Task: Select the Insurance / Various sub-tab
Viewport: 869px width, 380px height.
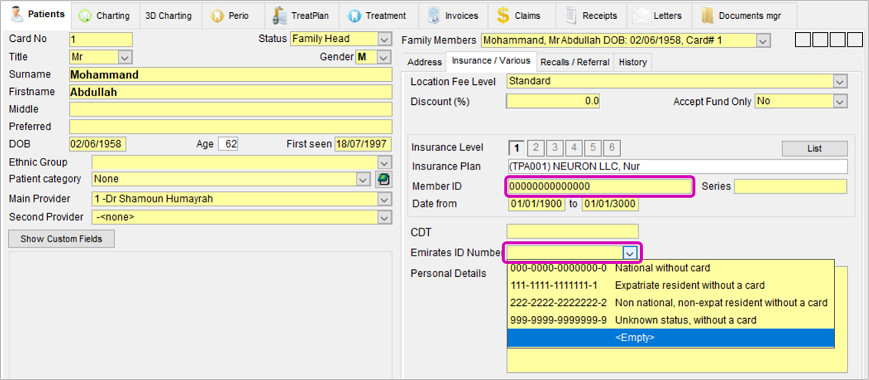Action: [x=492, y=61]
